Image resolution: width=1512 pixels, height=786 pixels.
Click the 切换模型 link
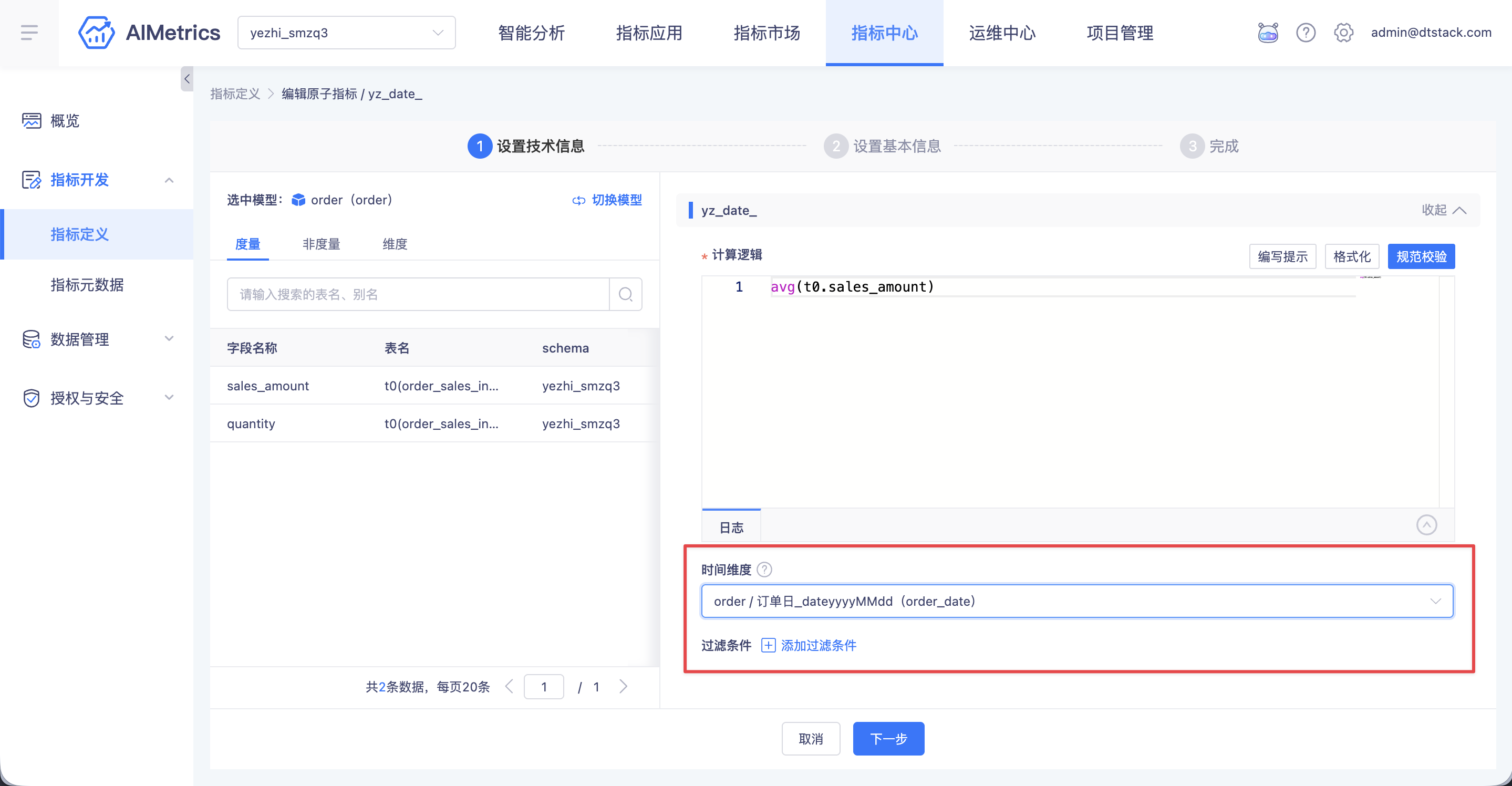point(607,200)
